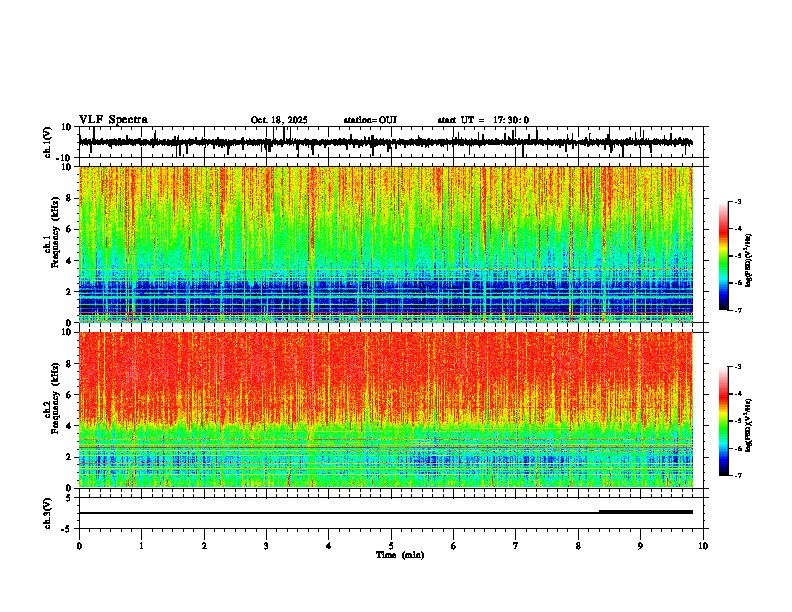Click the "4" frequency tick on ch.2 spectrogram
The height and width of the screenshot is (612, 792).
point(70,426)
